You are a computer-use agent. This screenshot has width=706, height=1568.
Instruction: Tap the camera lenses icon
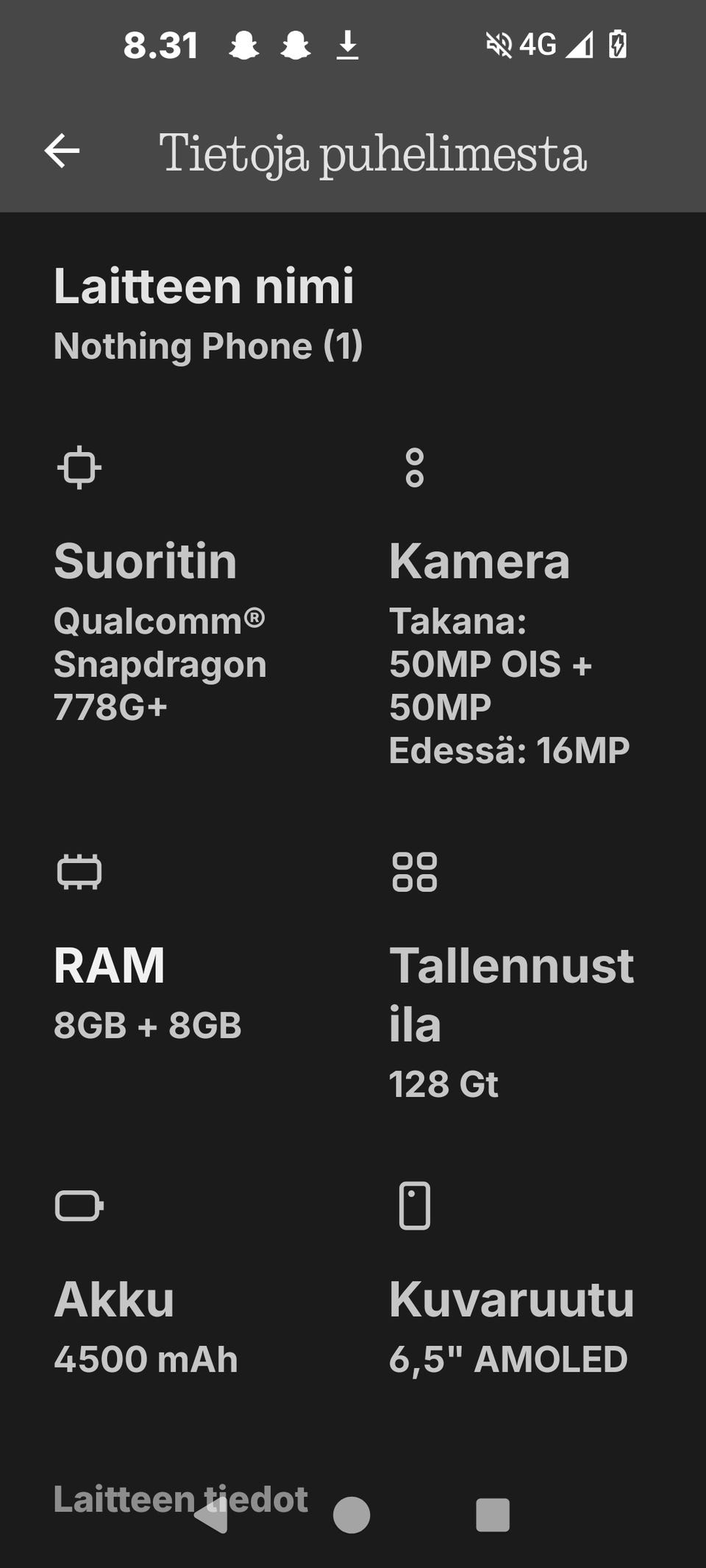pos(415,468)
